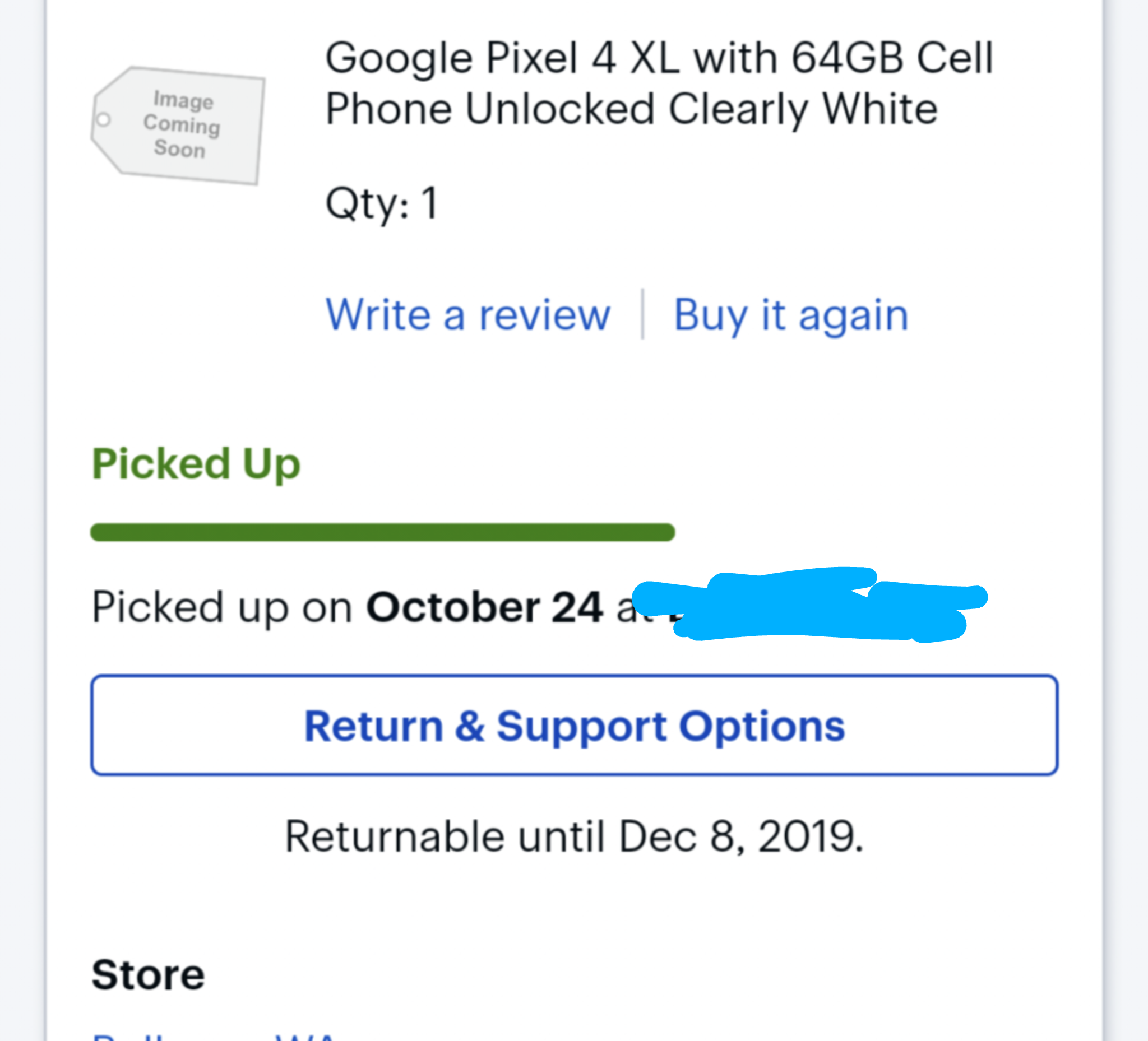The height and width of the screenshot is (1041, 1148).
Task: Click the word again in Buy it again
Action: [x=854, y=317]
